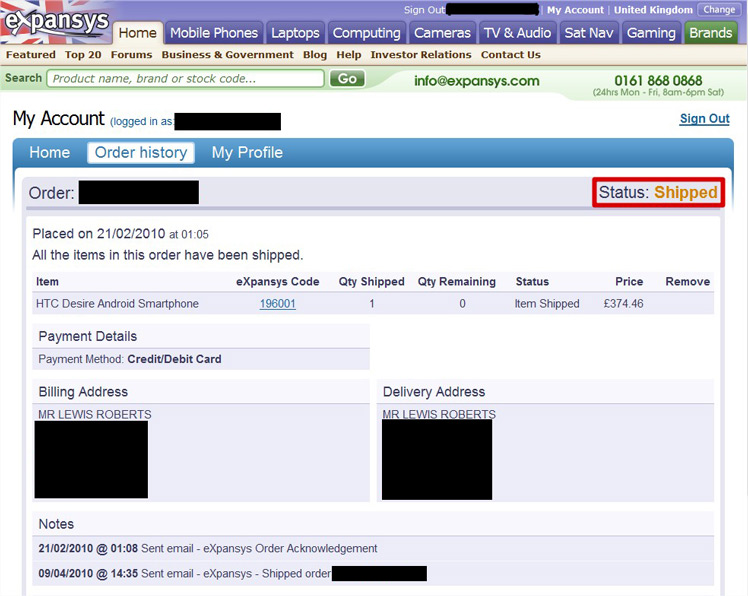Click the Billing Address heading
748x596 pixels.
click(x=83, y=392)
